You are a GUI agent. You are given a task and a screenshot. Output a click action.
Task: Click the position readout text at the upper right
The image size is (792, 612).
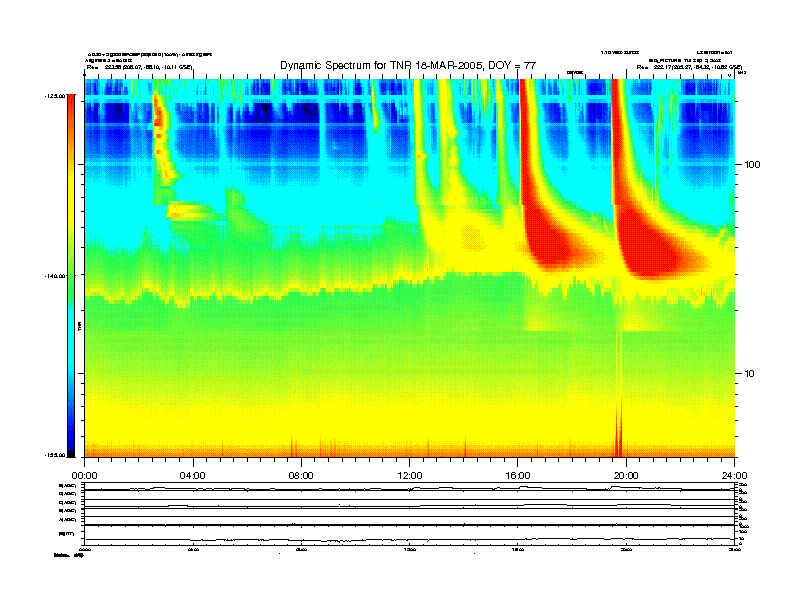[x=689, y=67]
